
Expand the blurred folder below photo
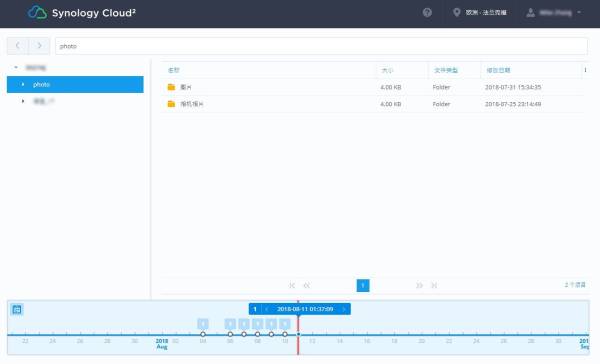23,101
